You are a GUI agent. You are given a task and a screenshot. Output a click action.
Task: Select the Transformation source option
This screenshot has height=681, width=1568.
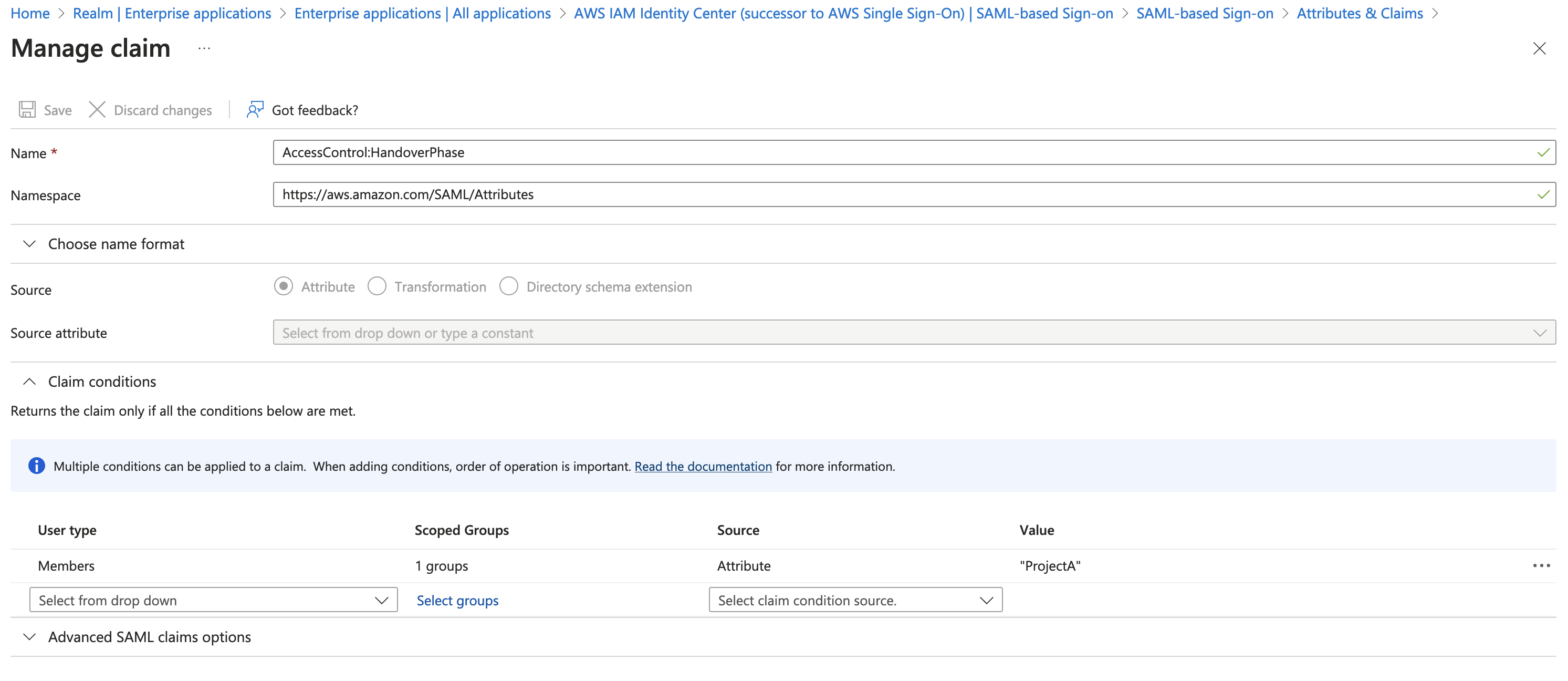(378, 286)
